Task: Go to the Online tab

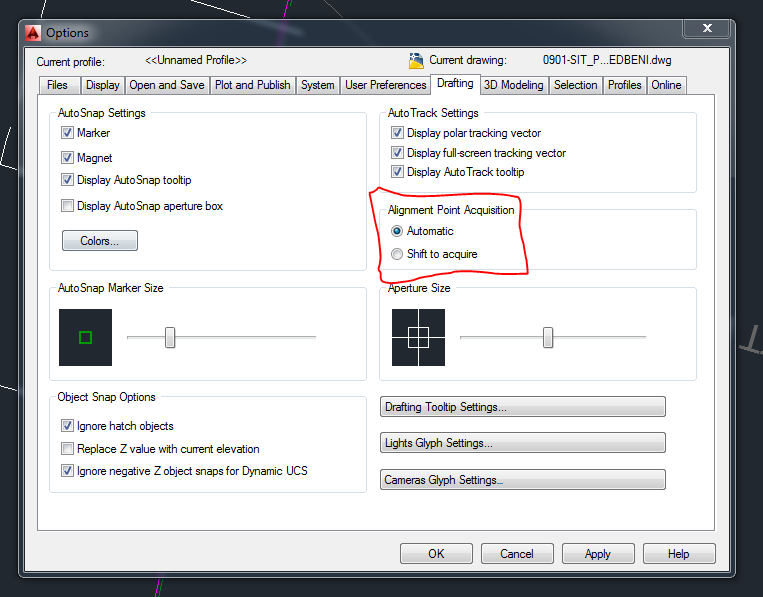Action: pyautogui.click(x=666, y=85)
